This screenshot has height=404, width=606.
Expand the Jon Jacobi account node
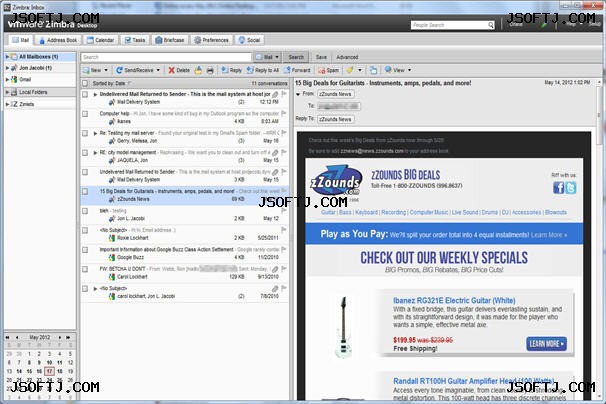(7, 68)
